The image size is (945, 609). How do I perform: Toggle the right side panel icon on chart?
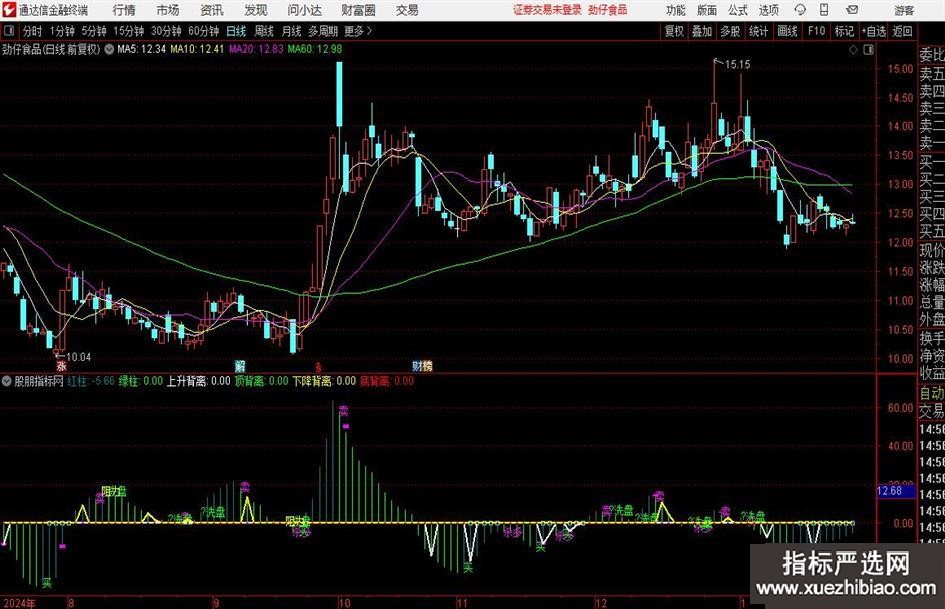(x=868, y=50)
